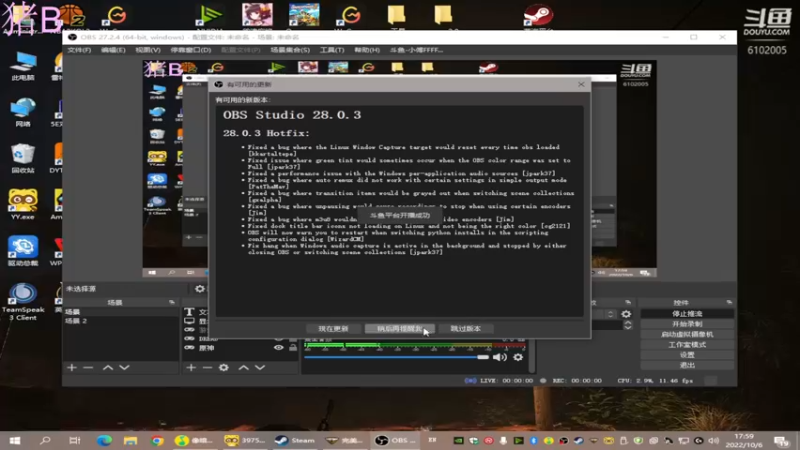The height and width of the screenshot is (450, 800).
Task: Open File Explorer from taskbar
Action: [130, 440]
